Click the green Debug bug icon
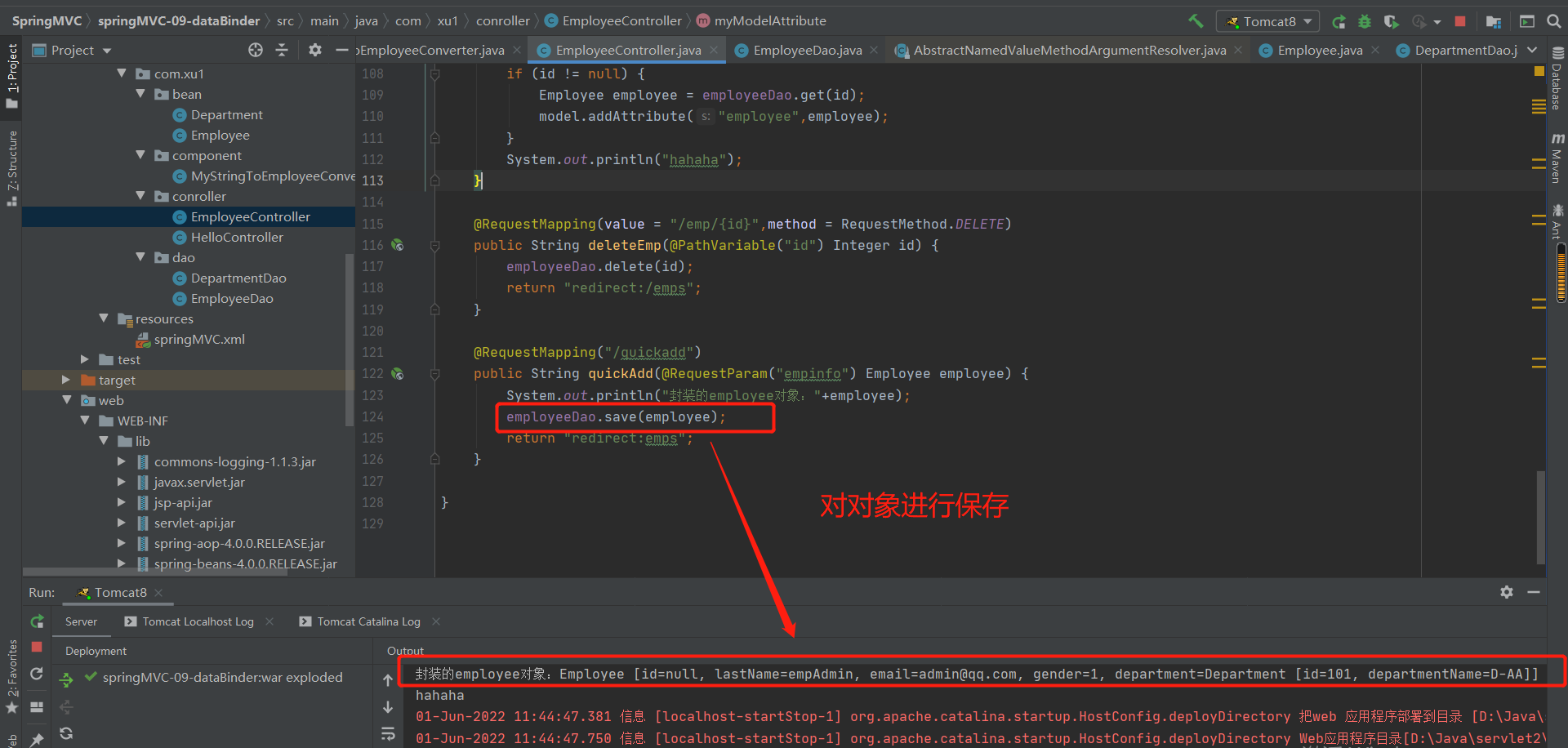Screen dimensions: 1568x748 tap(1365, 21)
